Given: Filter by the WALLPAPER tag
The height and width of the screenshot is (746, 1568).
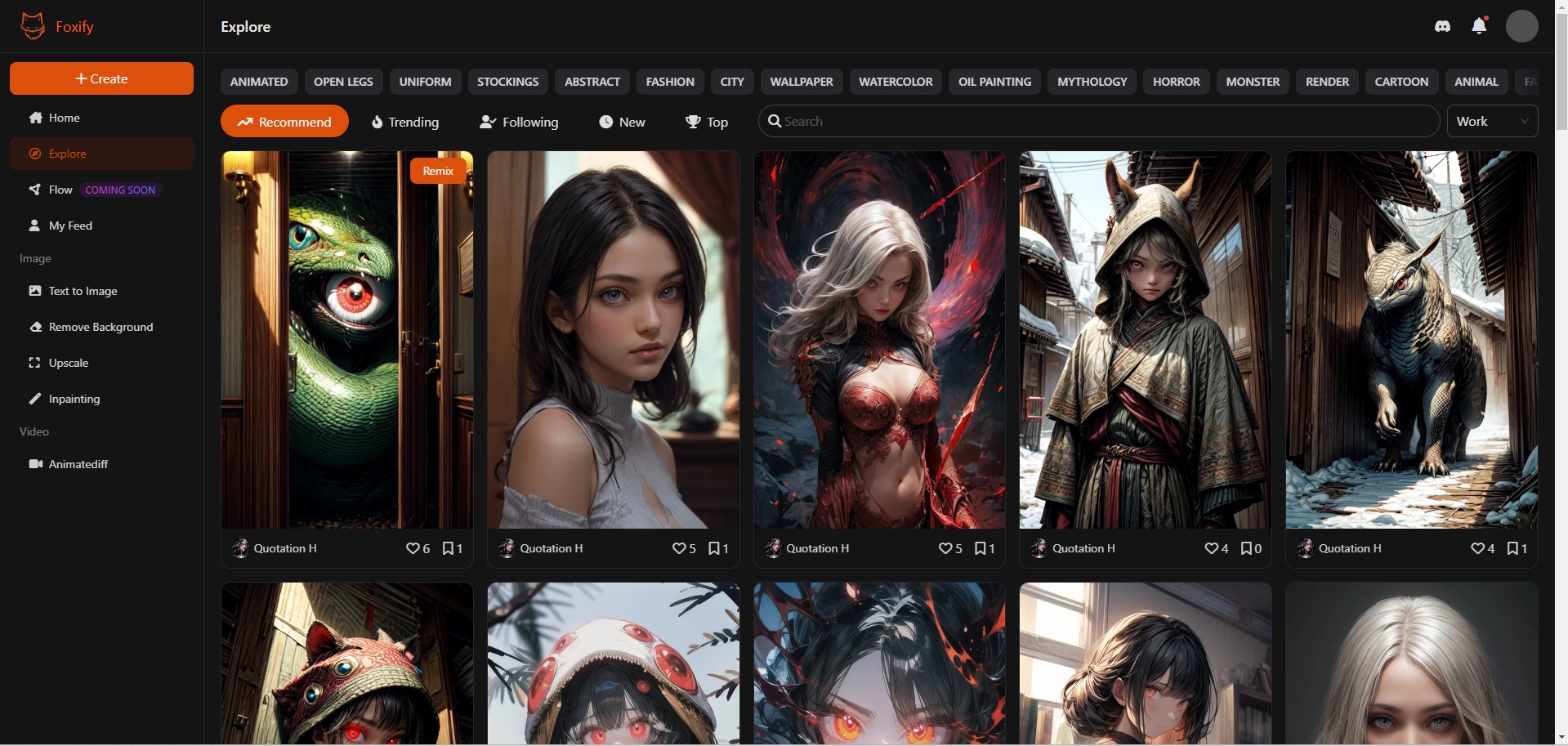Looking at the screenshot, I should click(802, 82).
